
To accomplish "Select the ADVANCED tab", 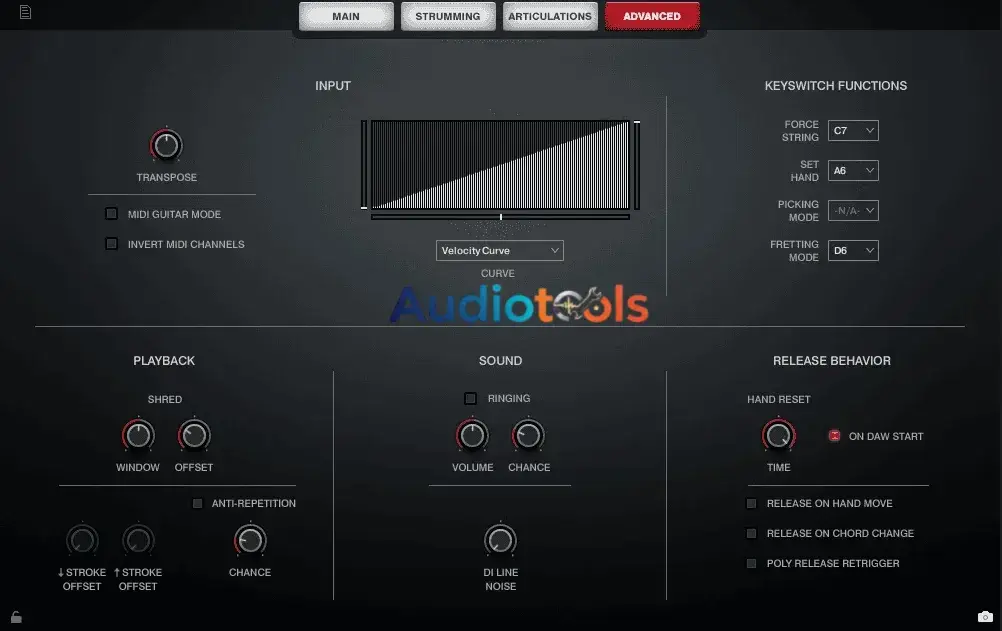I will pos(652,16).
